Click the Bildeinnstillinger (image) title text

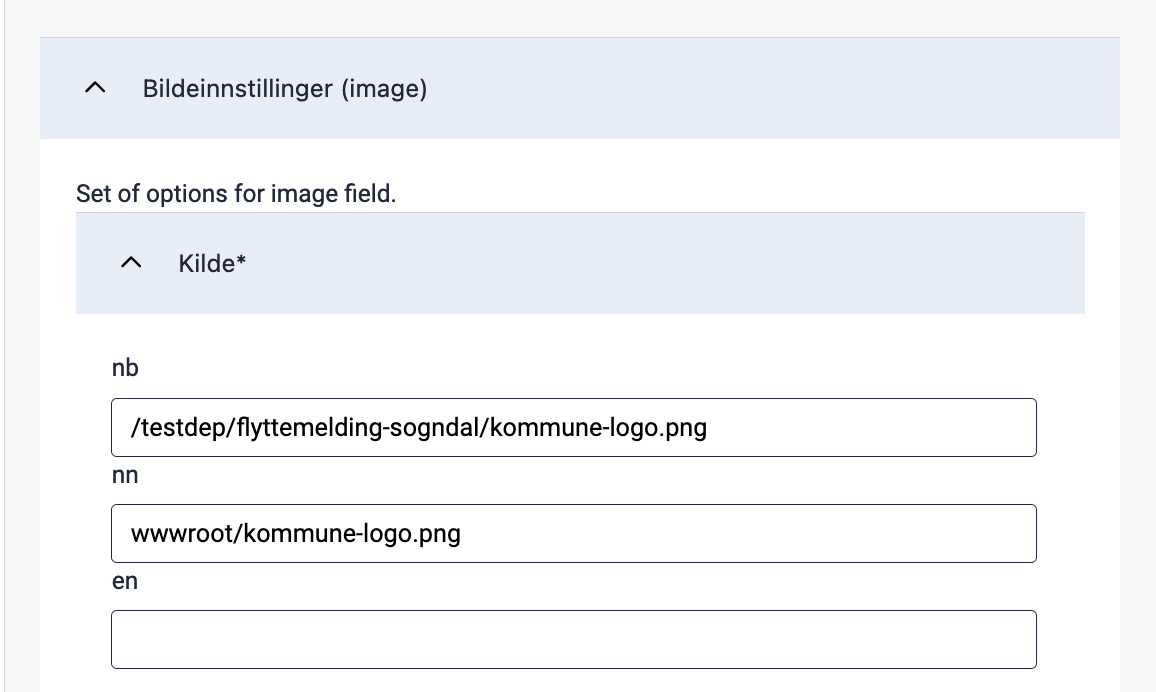[x=285, y=89]
